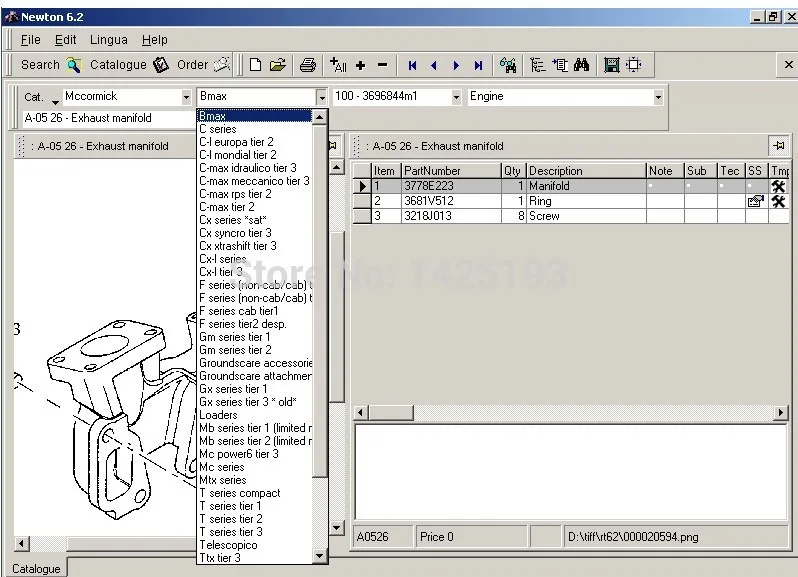Image resolution: width=798 pixels, height=577 pixels.
Task: Click the dropdown list scroll-down arrow
Action: tap(320, 556)
